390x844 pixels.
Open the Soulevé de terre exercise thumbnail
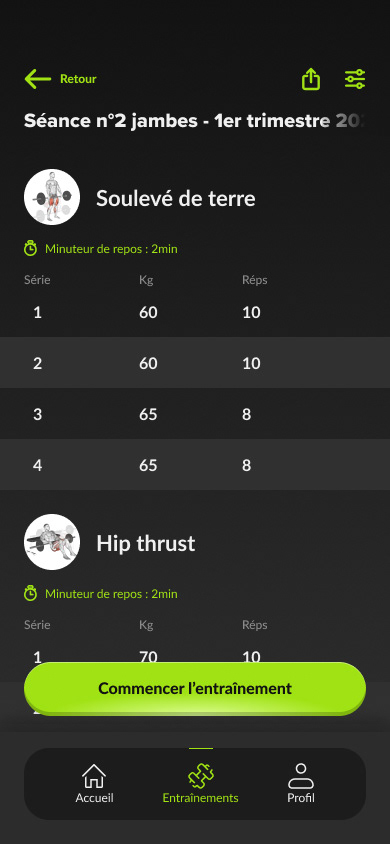coord(52,197)
